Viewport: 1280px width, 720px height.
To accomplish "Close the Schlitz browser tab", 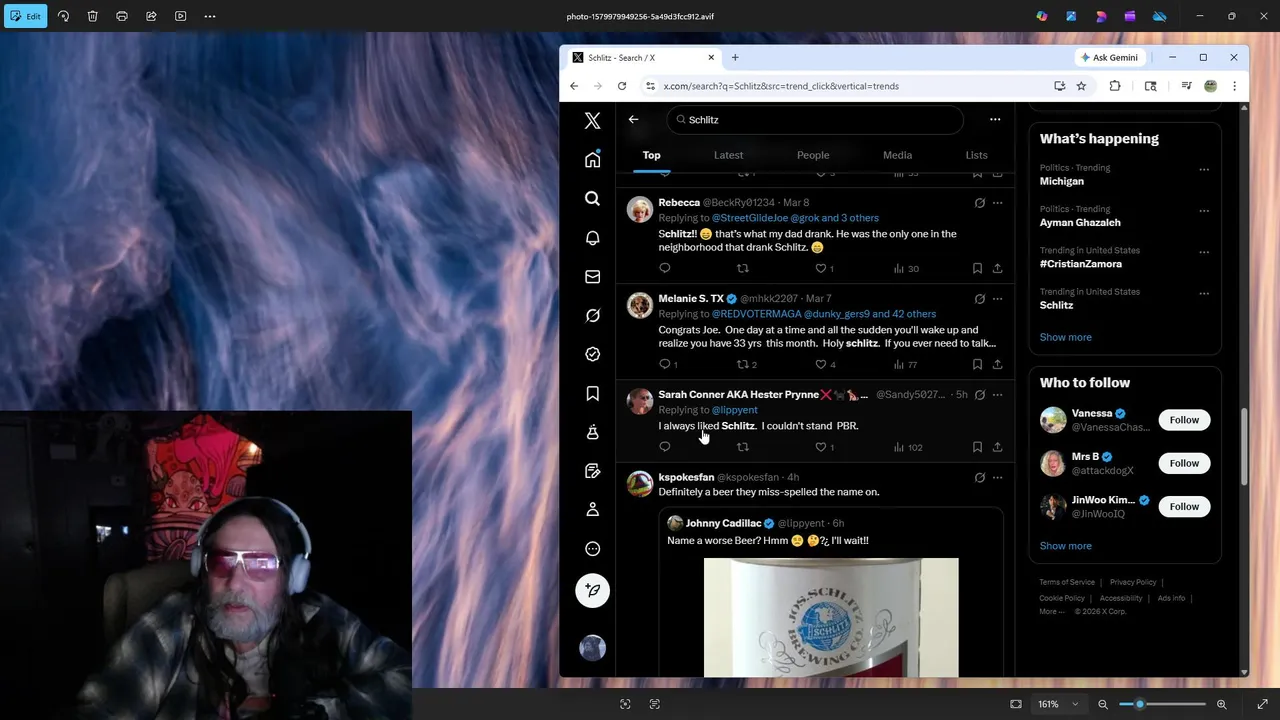I will 711,57.
